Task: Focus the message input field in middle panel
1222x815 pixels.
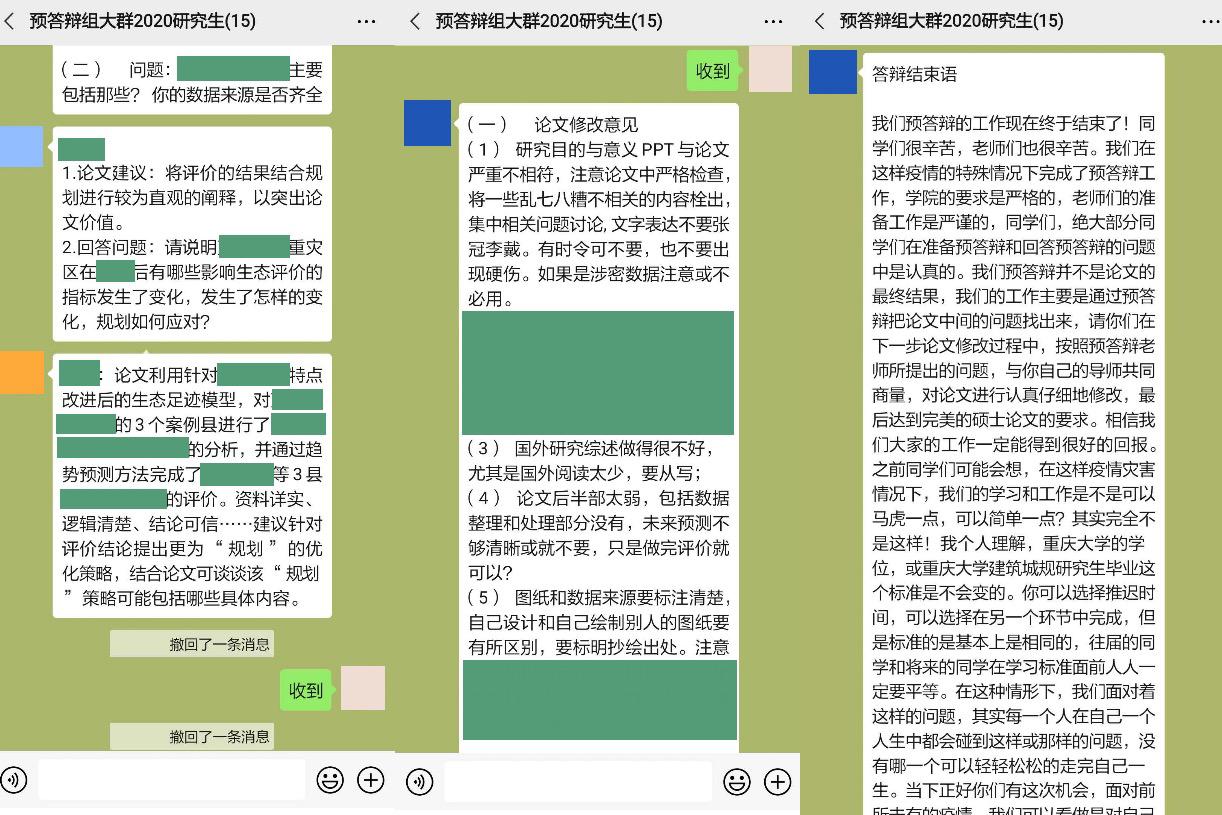Action: [578, 781]
